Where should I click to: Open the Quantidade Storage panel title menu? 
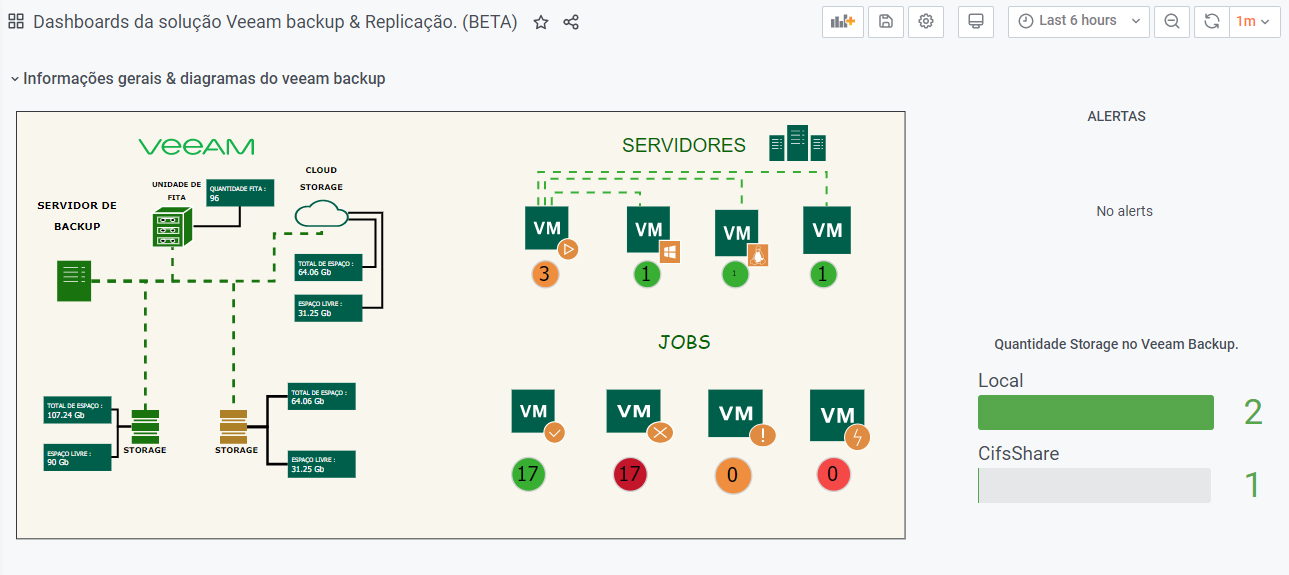1116,344
